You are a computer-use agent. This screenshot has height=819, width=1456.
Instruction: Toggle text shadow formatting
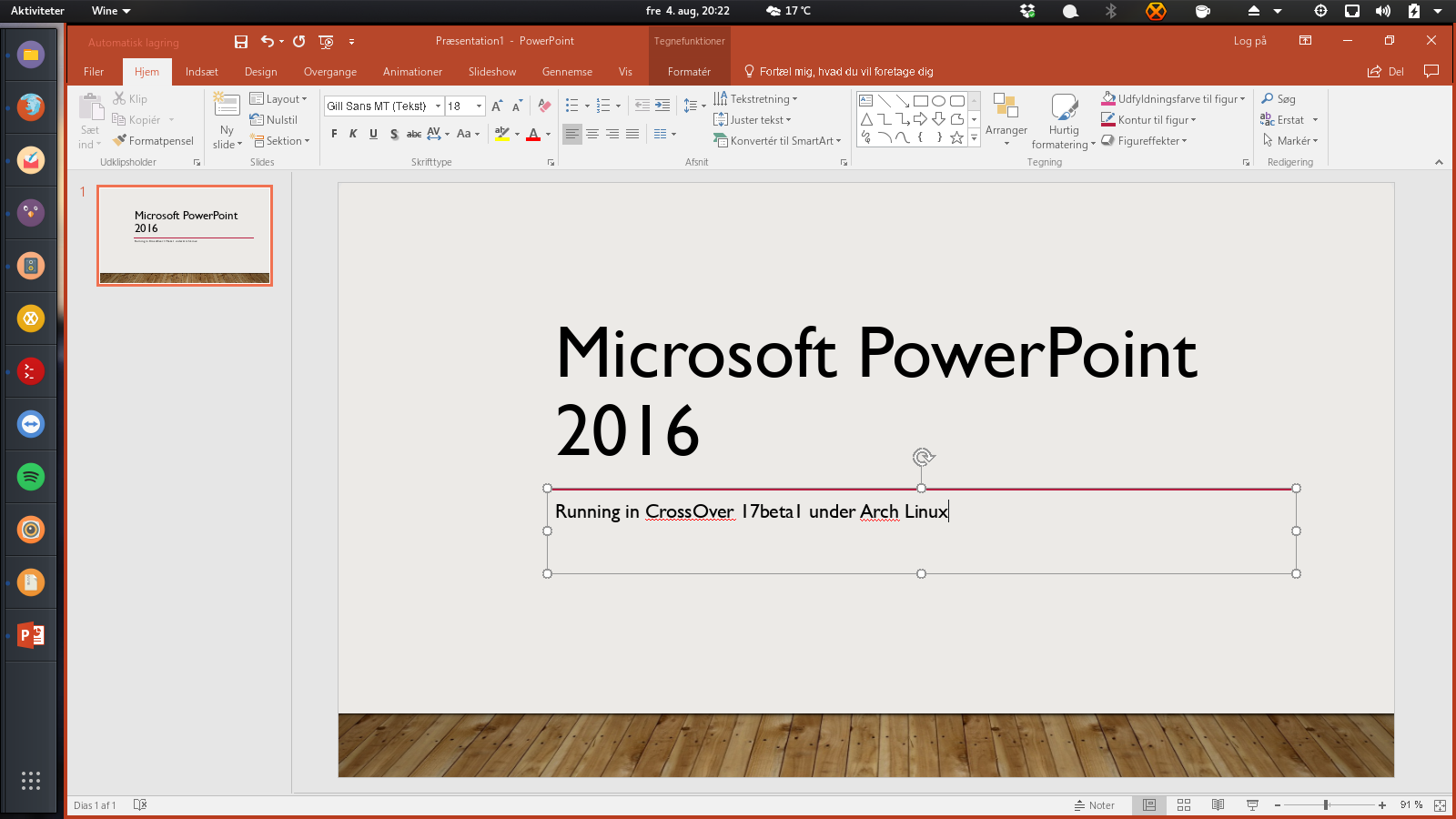coord(393,134)
